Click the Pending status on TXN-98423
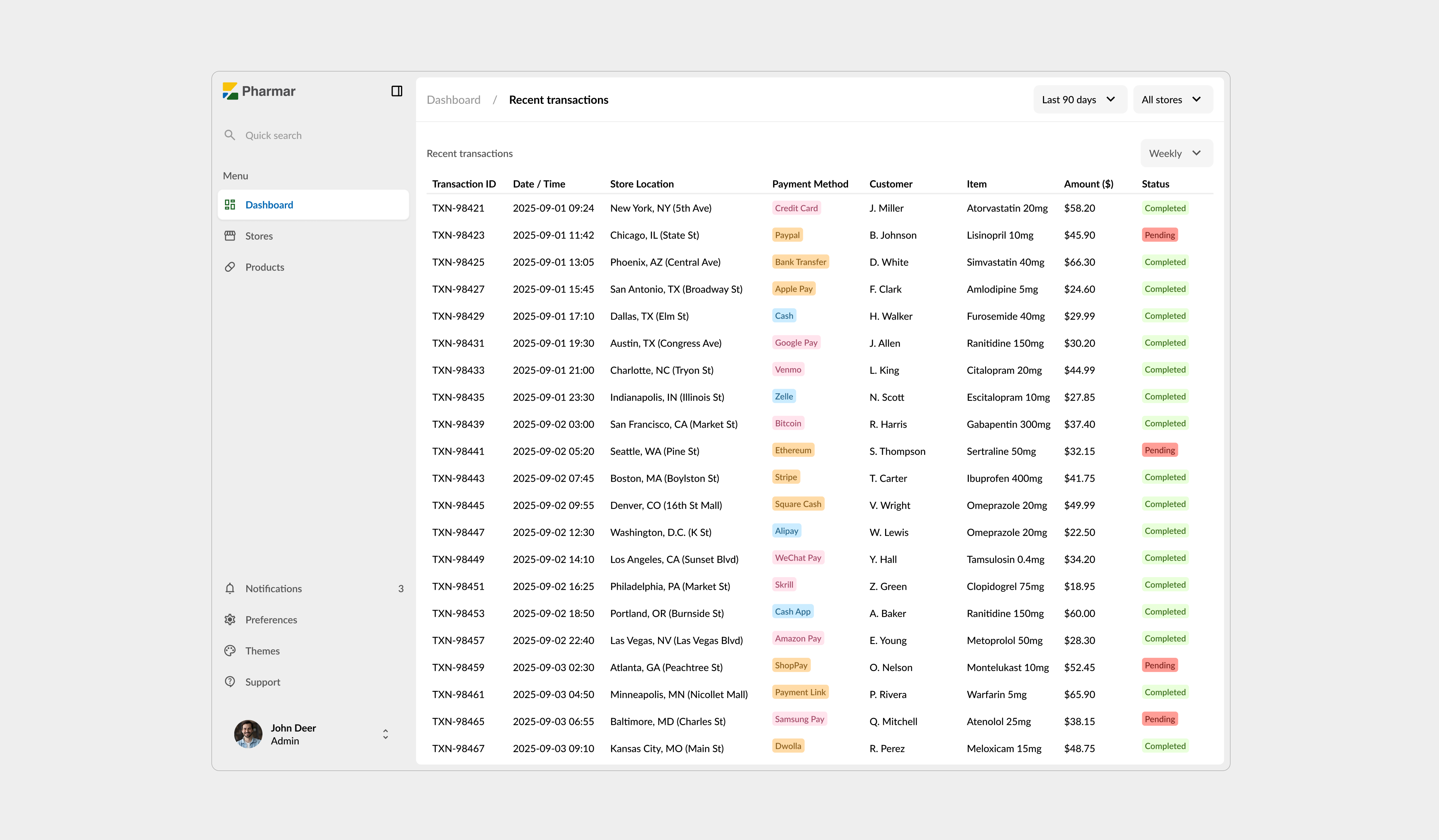1439x840 pixels. (x=1159, y=235)
